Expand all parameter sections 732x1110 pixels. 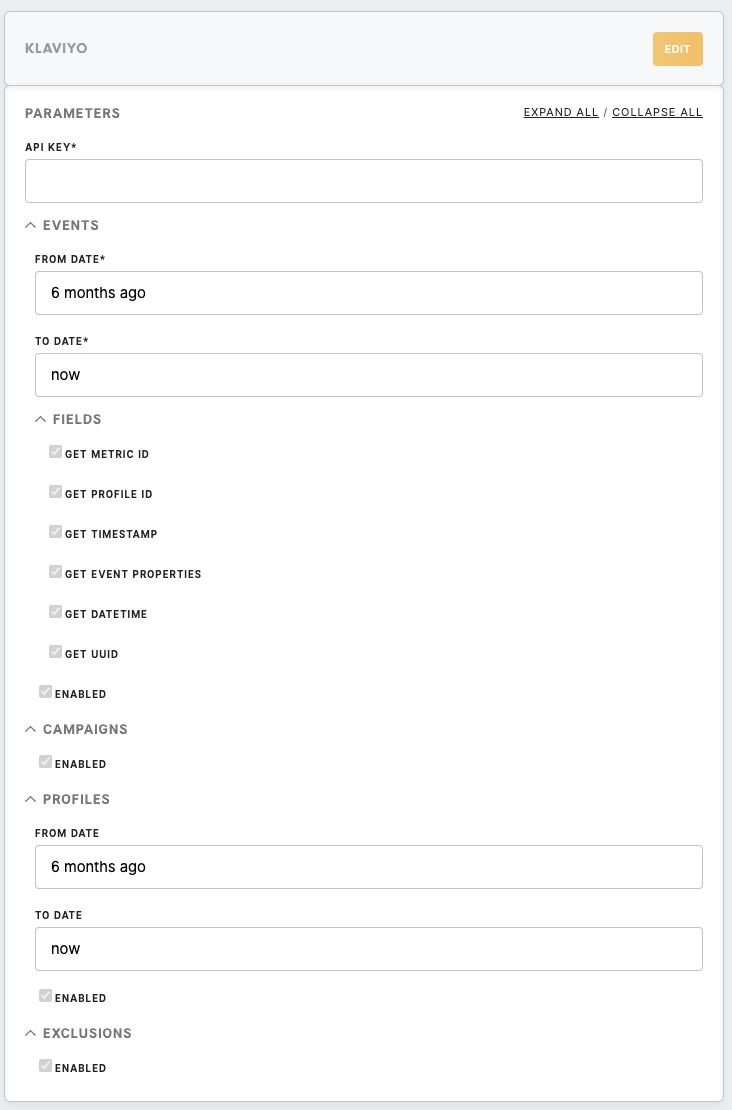(x=561, y=113)
